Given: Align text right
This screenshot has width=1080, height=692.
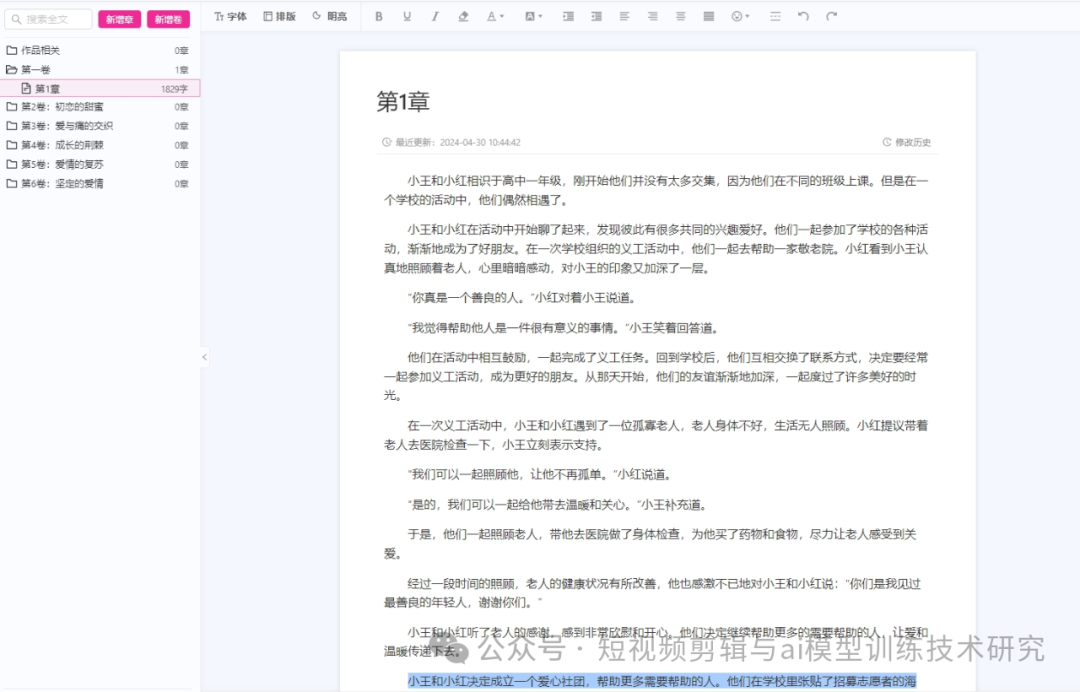Looking at the screenshot, I should click(x=652, y=17).
